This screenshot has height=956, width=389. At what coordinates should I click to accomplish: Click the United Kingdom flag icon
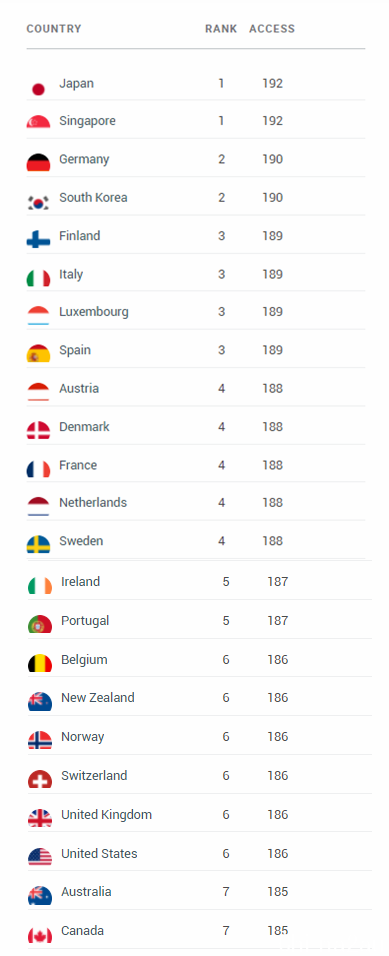tap(40, 818)
